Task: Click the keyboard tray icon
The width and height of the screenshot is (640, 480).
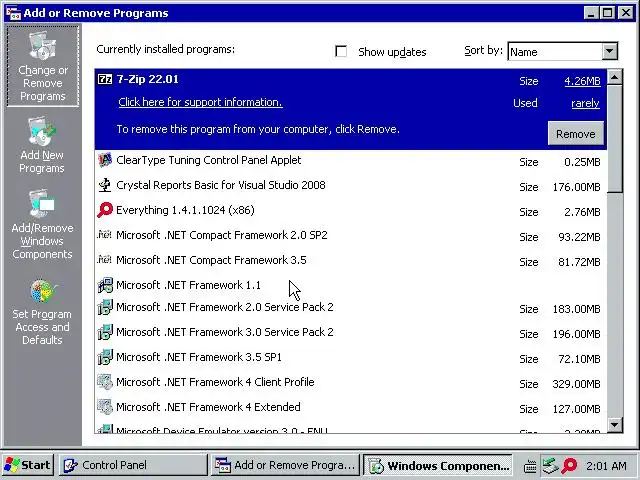Action: pyautogui.click(x=530, y=466)
